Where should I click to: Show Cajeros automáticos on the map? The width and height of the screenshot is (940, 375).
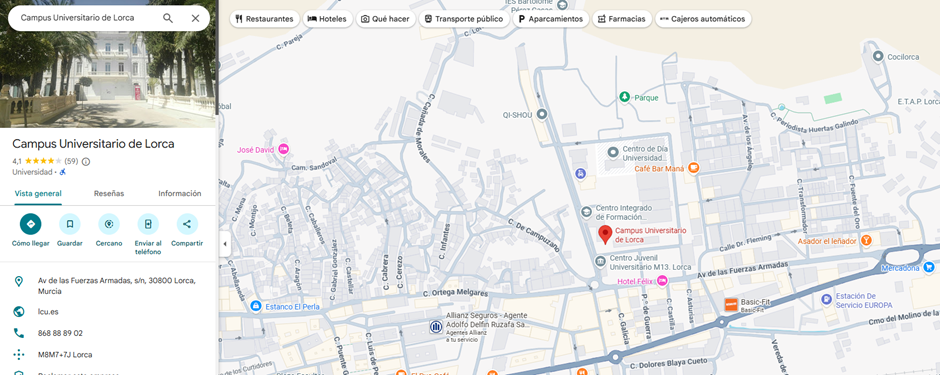pos(703,19)
